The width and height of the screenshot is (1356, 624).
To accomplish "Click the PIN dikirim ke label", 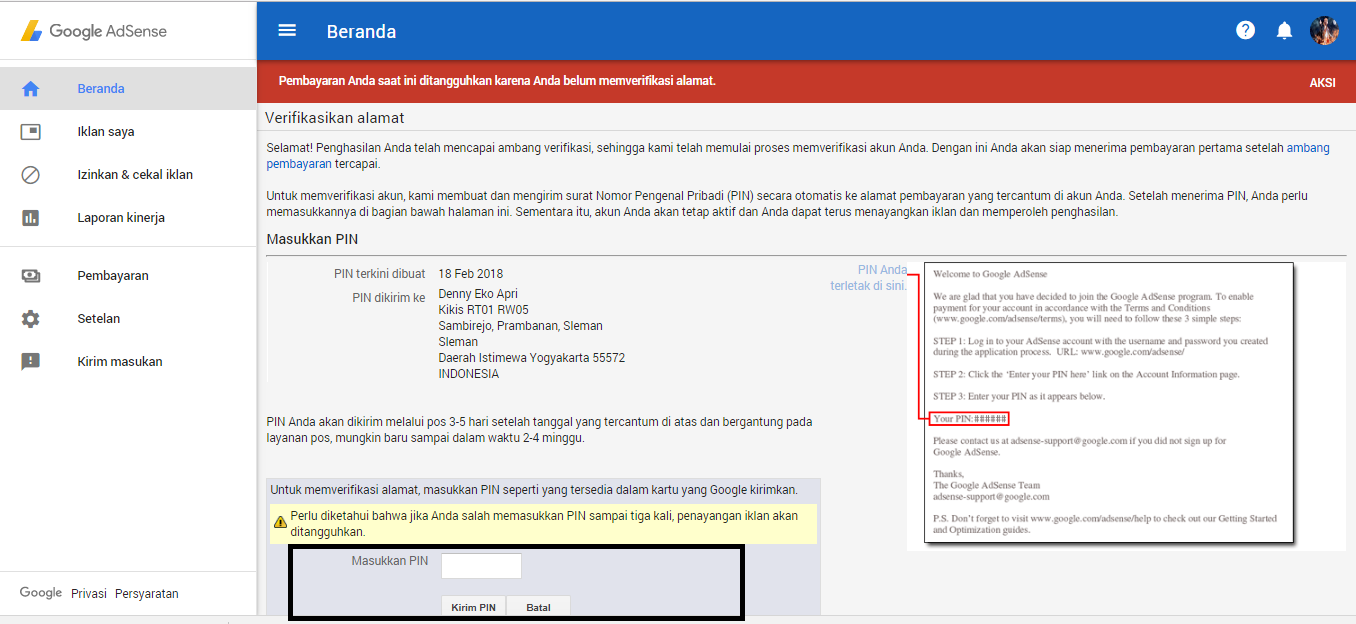I will (389, 298).
